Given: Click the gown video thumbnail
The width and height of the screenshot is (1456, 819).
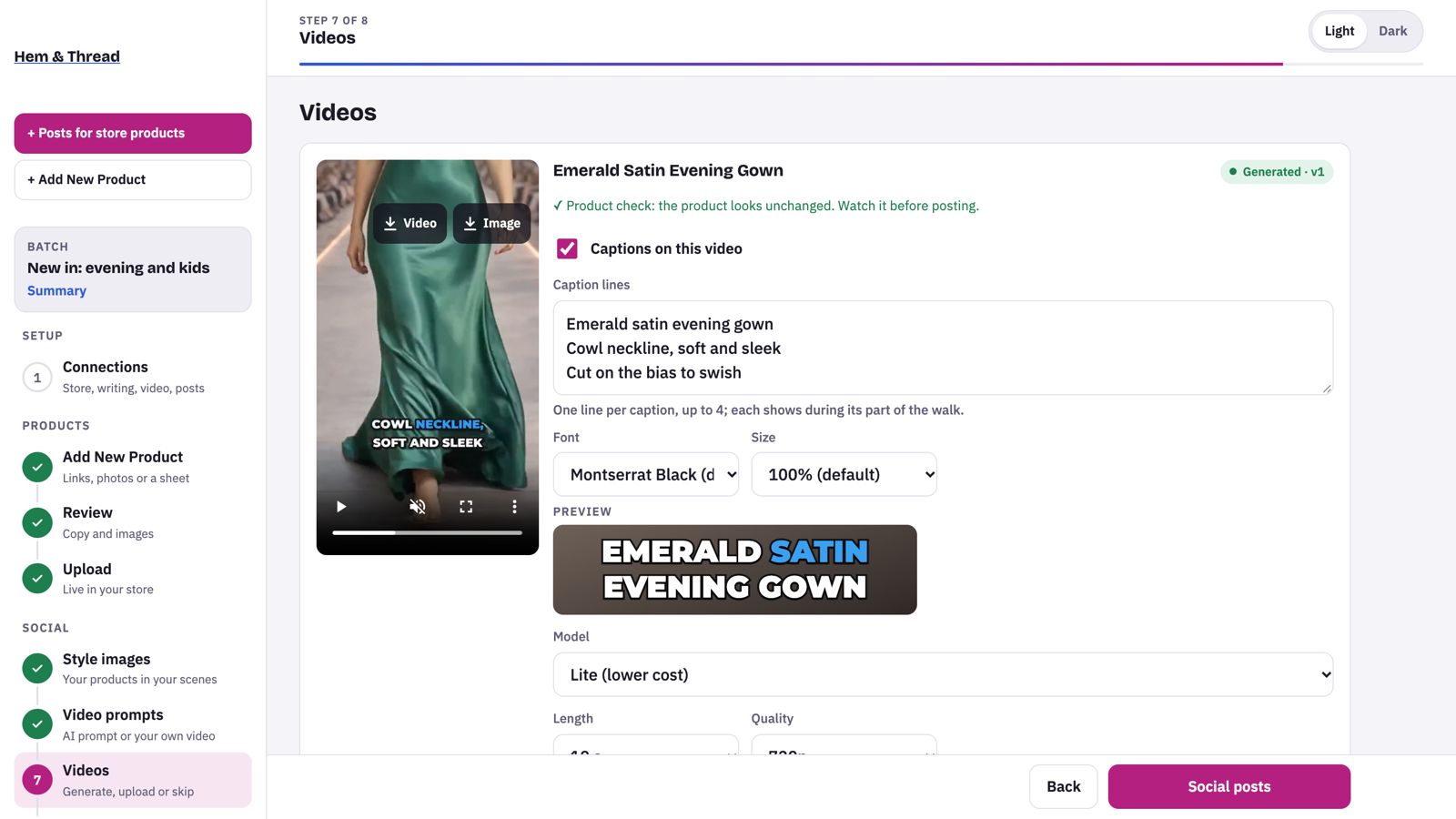Looking at the screenshot, I should pos(427,357).
